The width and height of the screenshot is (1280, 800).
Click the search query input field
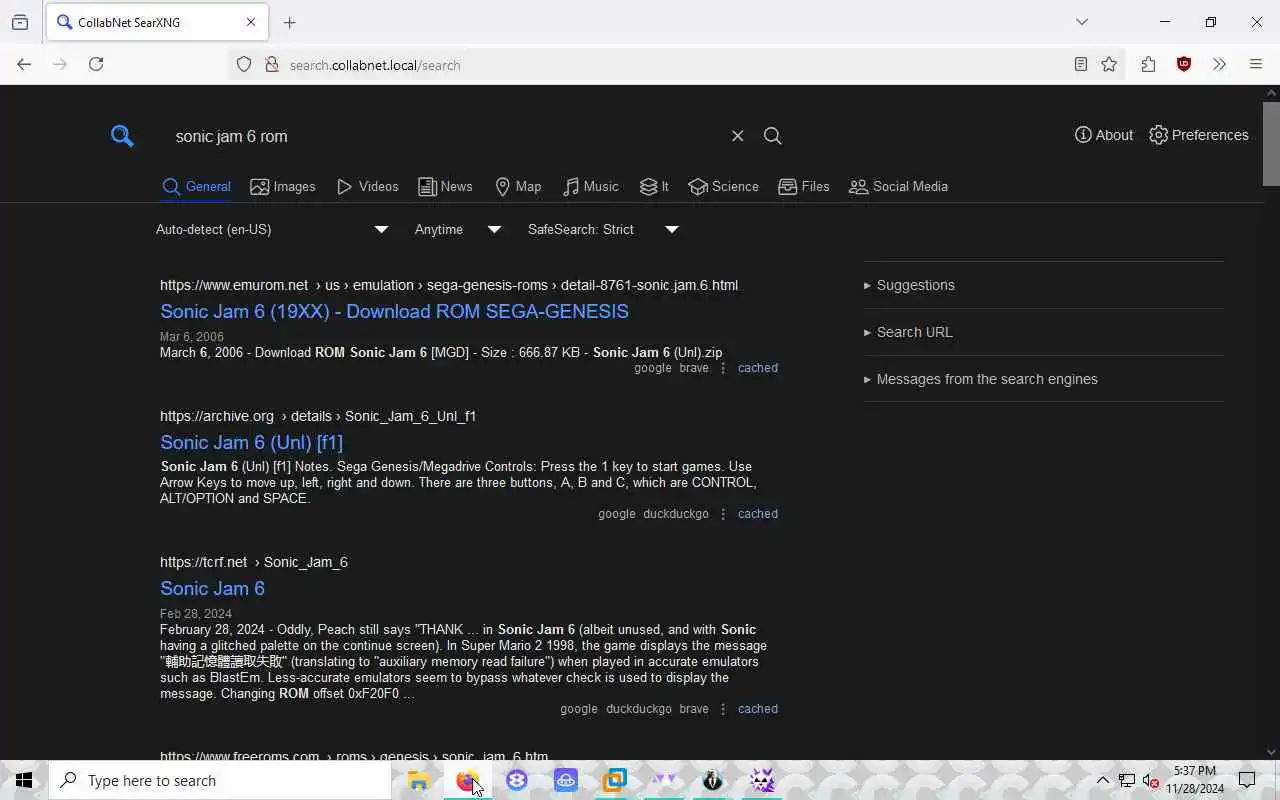[445, 136]
